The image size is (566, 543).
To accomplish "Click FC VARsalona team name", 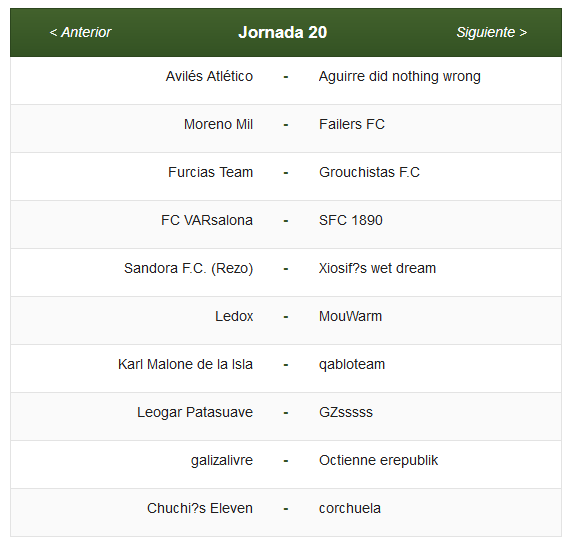I will tap(207, 220).
